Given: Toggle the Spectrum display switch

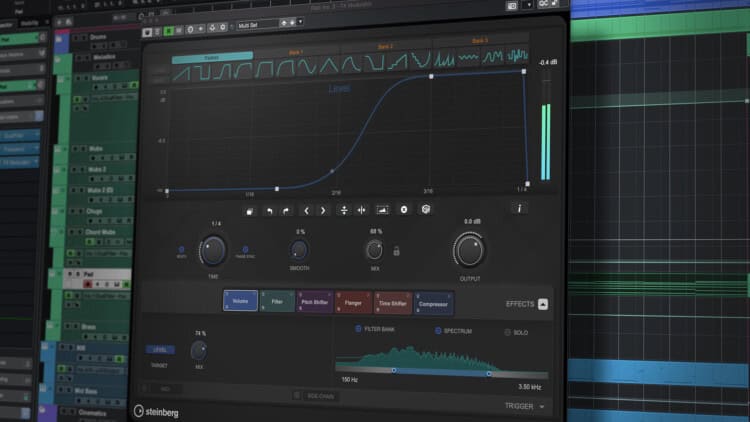Looking at the screenshot, I should [438, 331].
